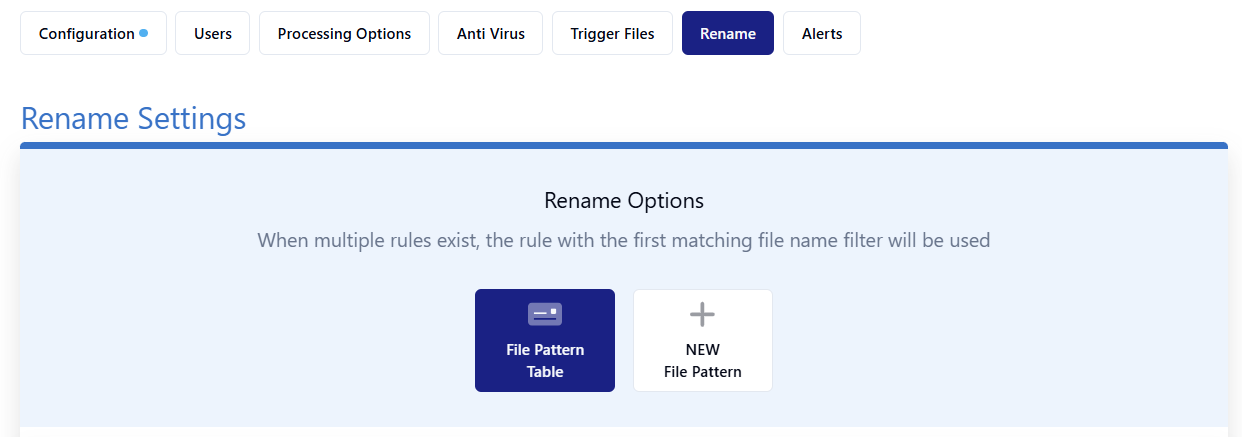Click the multiple rules description text
Viewport: 1242px width, 437px height.
pyautogui.click(x=624, y=241)
